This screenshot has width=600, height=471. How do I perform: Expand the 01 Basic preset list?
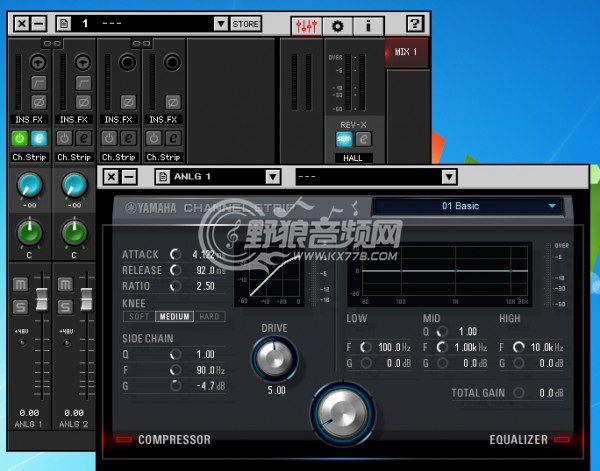tap(552, 206)
